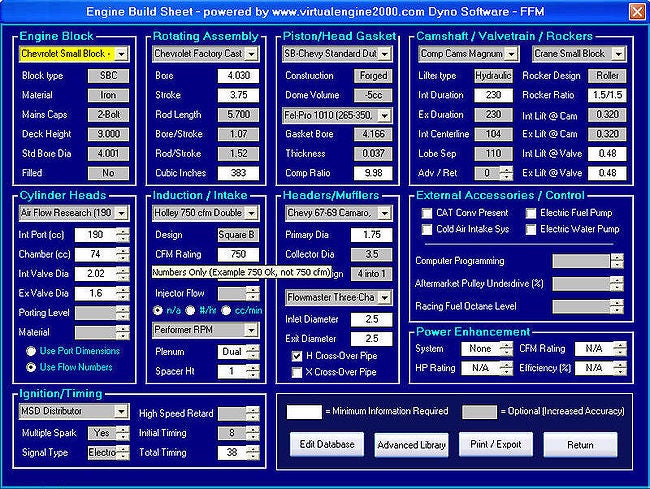The width and height of the screenshot is (650, 489).
Task: Click the Inlet Diameter field
Action: [x=371, y=320]
